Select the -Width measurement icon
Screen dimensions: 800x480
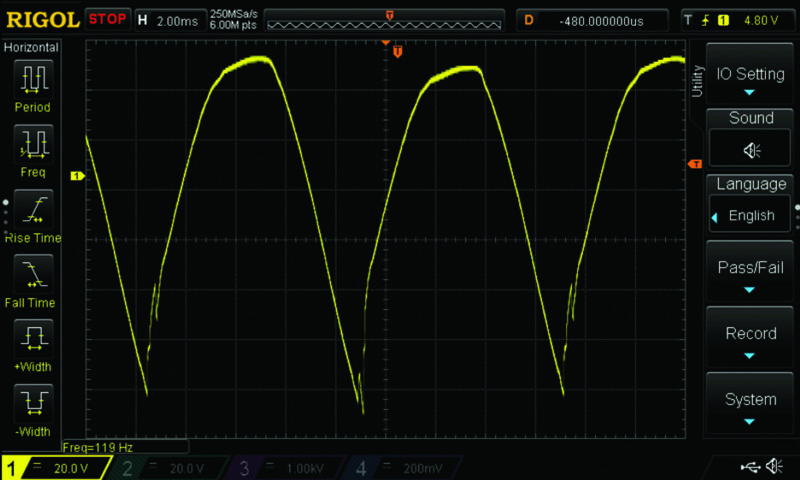coord(32,403)
